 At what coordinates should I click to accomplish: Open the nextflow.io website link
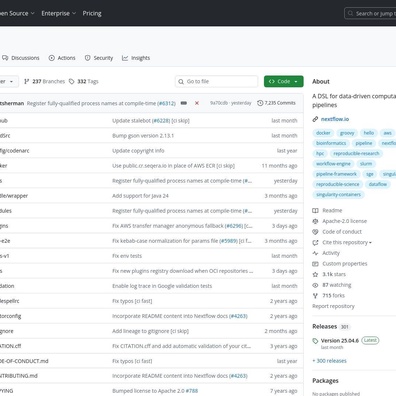coord(335,119)
